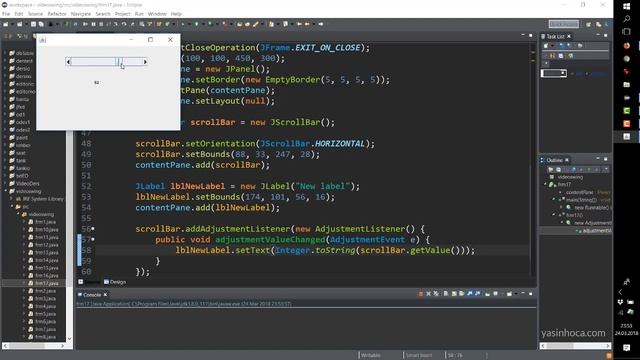Close the Outline view tab
This screenshot has width=640, height=360.
click(567, 160)
